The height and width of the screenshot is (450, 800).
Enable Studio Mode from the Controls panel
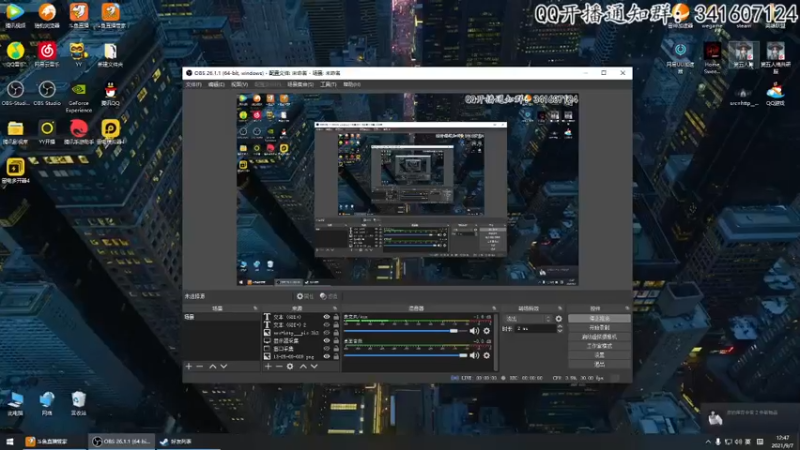599,346
